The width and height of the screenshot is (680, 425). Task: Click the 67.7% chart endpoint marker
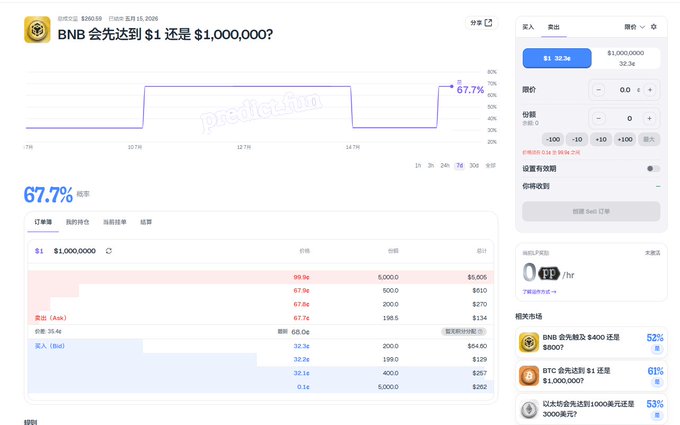tap(451, 86)
